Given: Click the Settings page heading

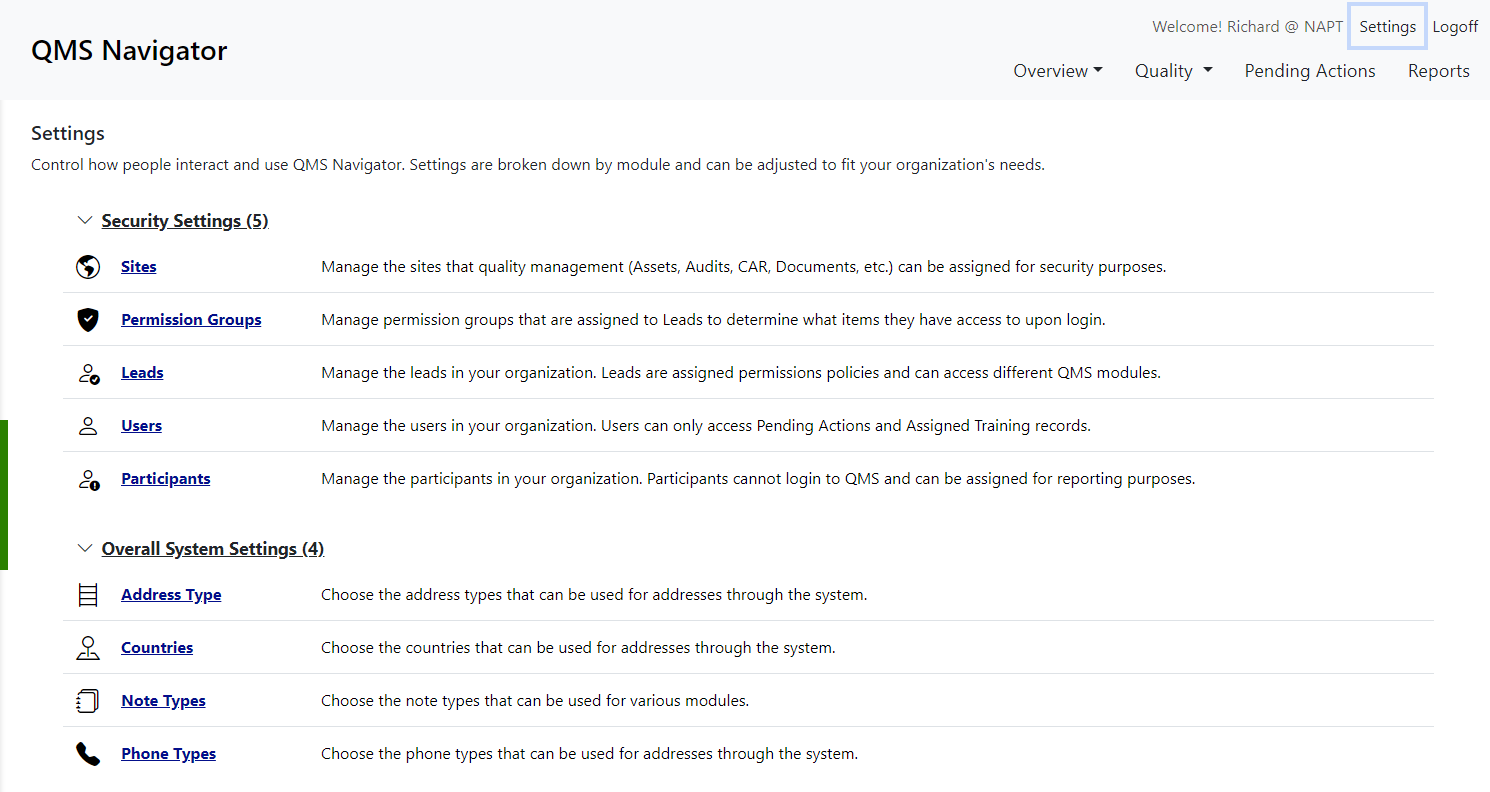Looking at the screenshot, I should (68, 133).
